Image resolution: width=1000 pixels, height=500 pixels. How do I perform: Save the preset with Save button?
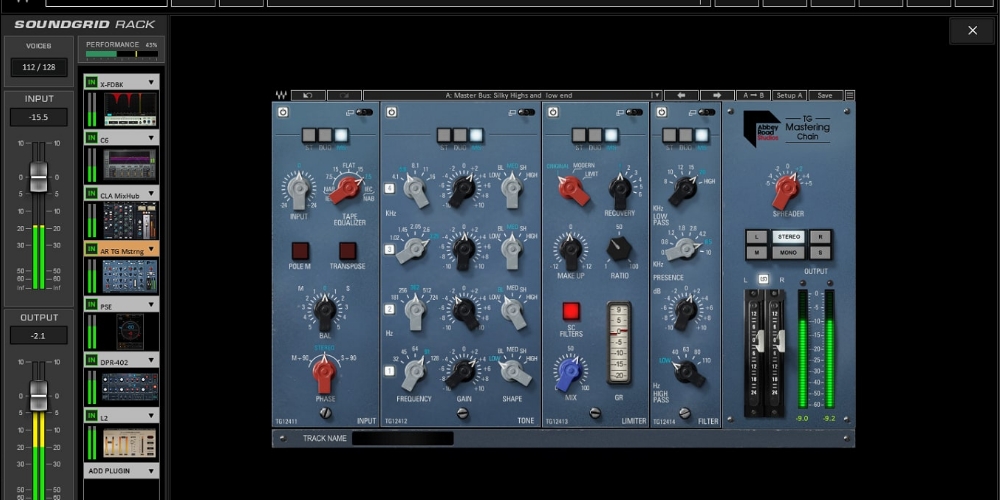pos(825,96)
